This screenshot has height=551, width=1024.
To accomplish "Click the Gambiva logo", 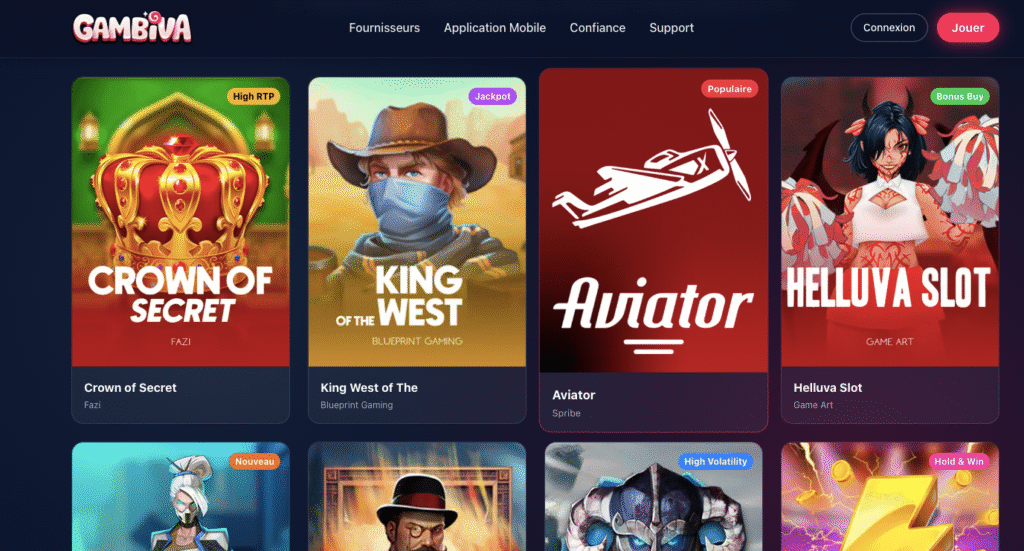I will [x=132, y=27].
